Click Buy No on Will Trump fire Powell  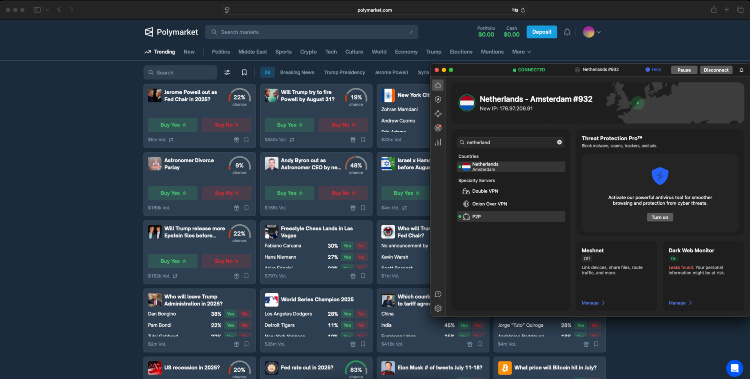pos(343,125)
